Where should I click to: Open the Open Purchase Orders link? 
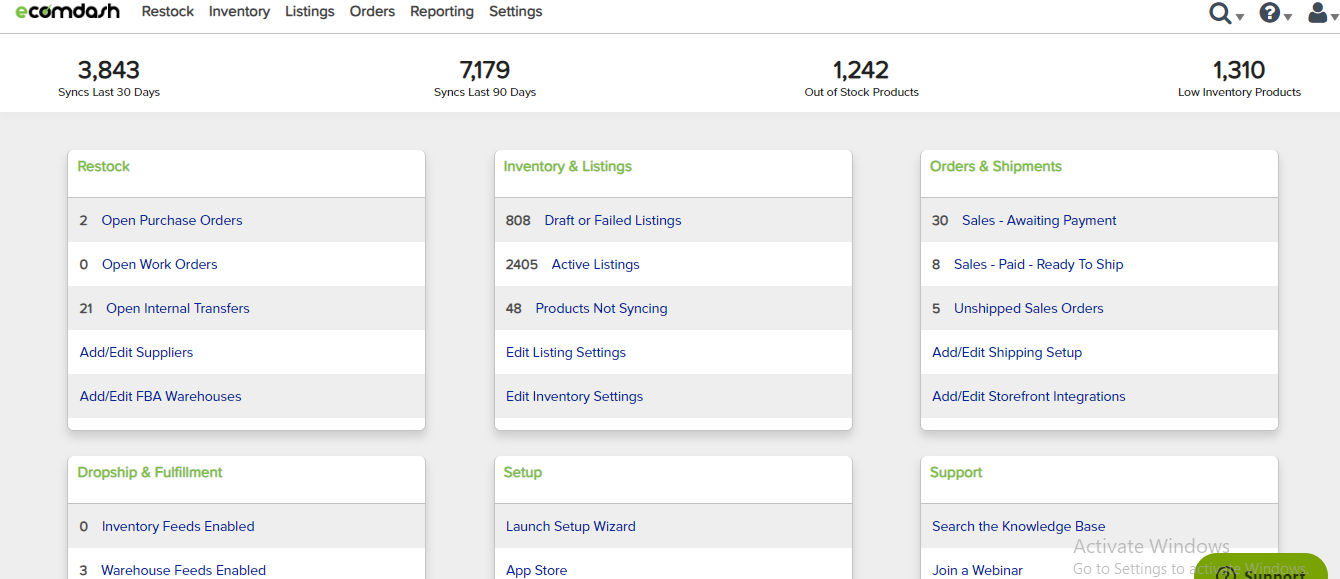(172, 220)
